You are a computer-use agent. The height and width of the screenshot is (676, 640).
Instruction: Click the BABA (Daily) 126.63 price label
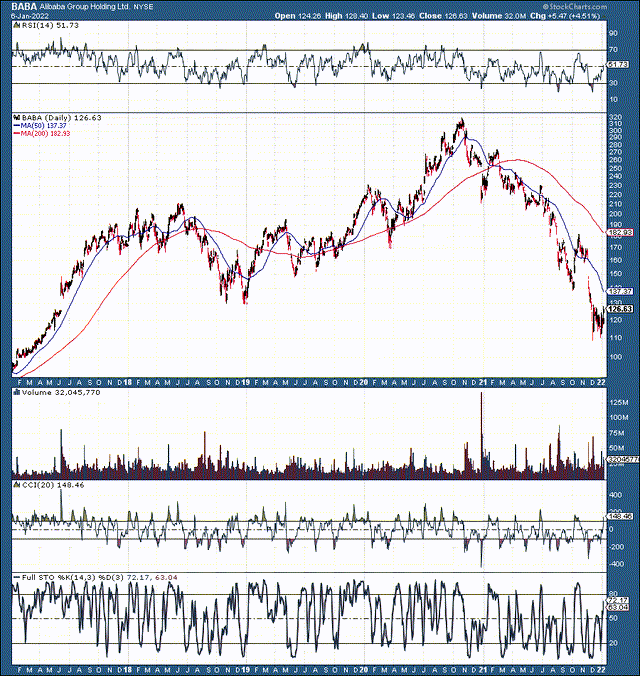[x=62, y=118]
